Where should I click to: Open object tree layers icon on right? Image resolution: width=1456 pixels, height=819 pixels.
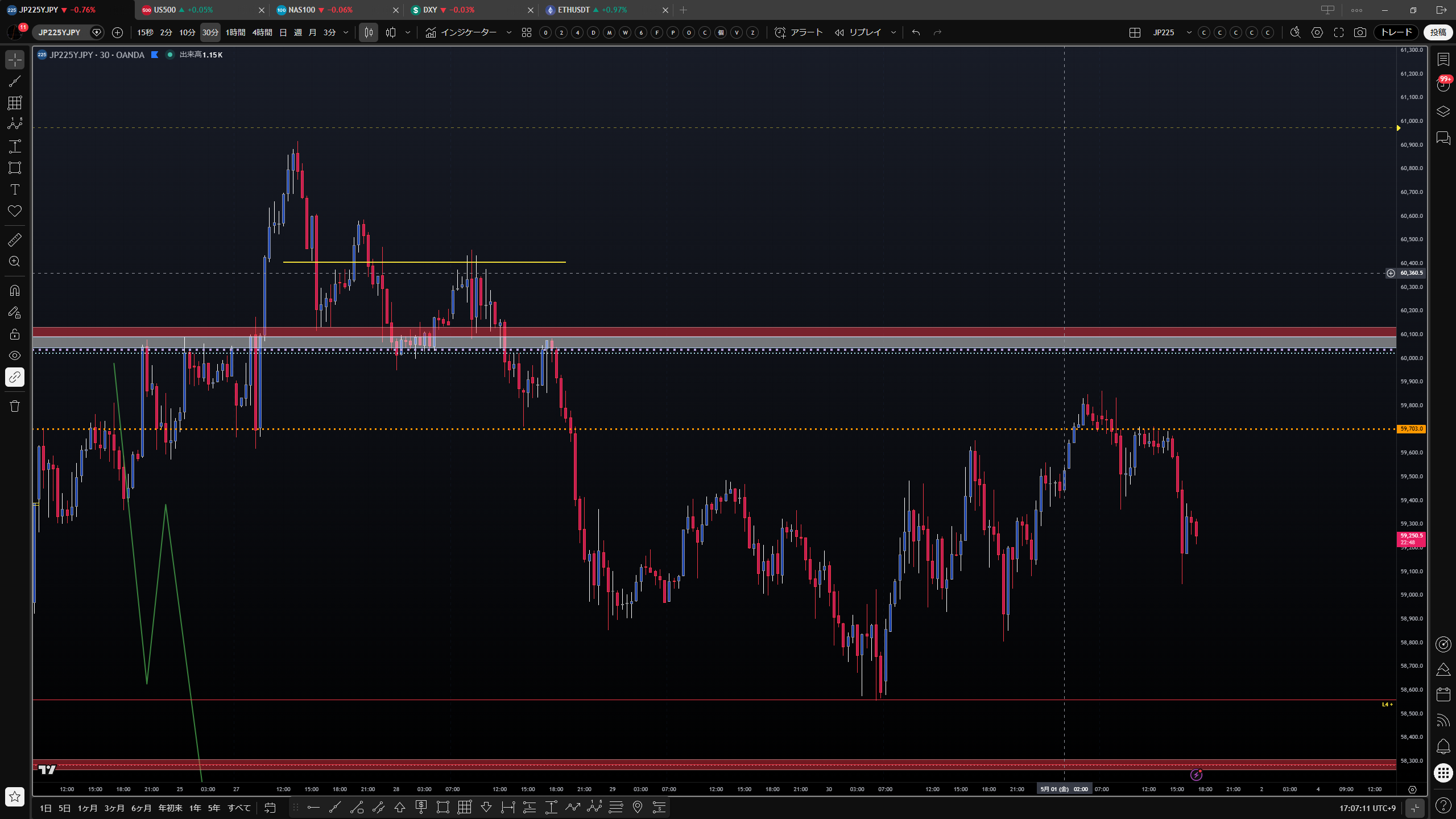(x=1443, y=111)
